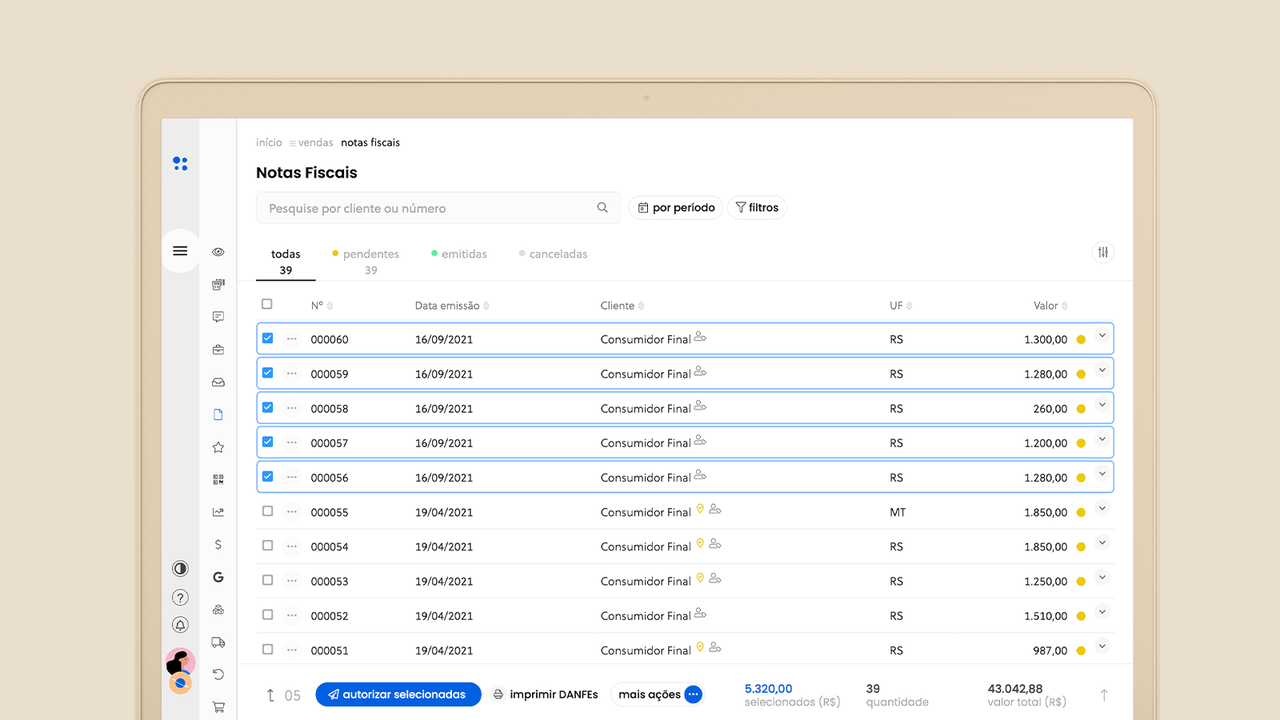Click the search magnifier icon
The image size is (1280, 720).
[602, 208]
